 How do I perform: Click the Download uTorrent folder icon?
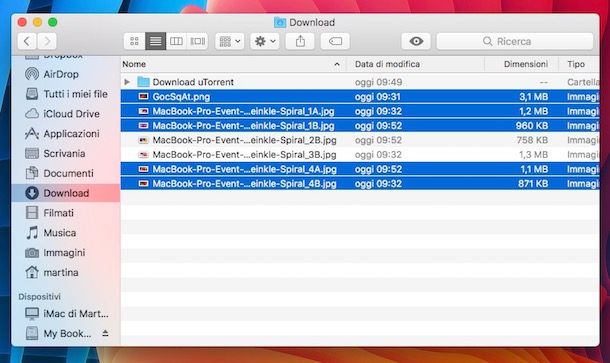(x=143, y=82)
